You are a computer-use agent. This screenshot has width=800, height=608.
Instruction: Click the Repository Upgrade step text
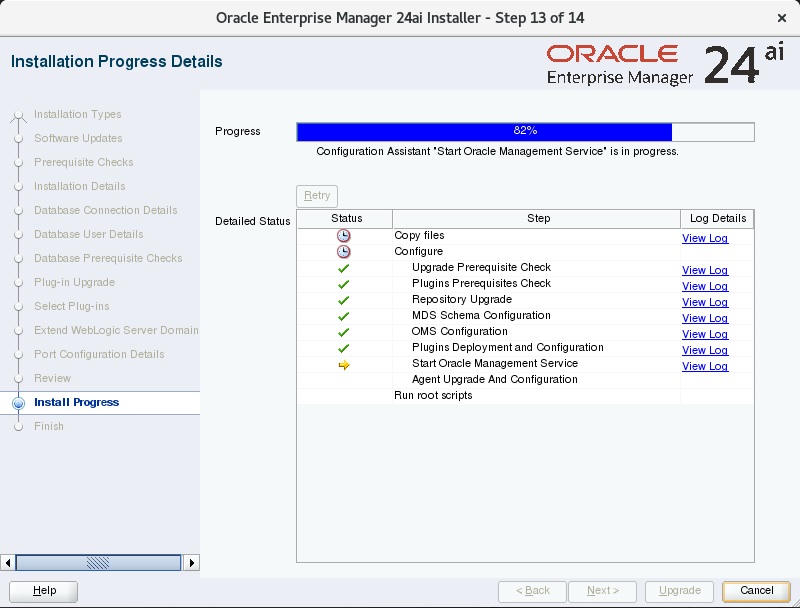point(462,299)
